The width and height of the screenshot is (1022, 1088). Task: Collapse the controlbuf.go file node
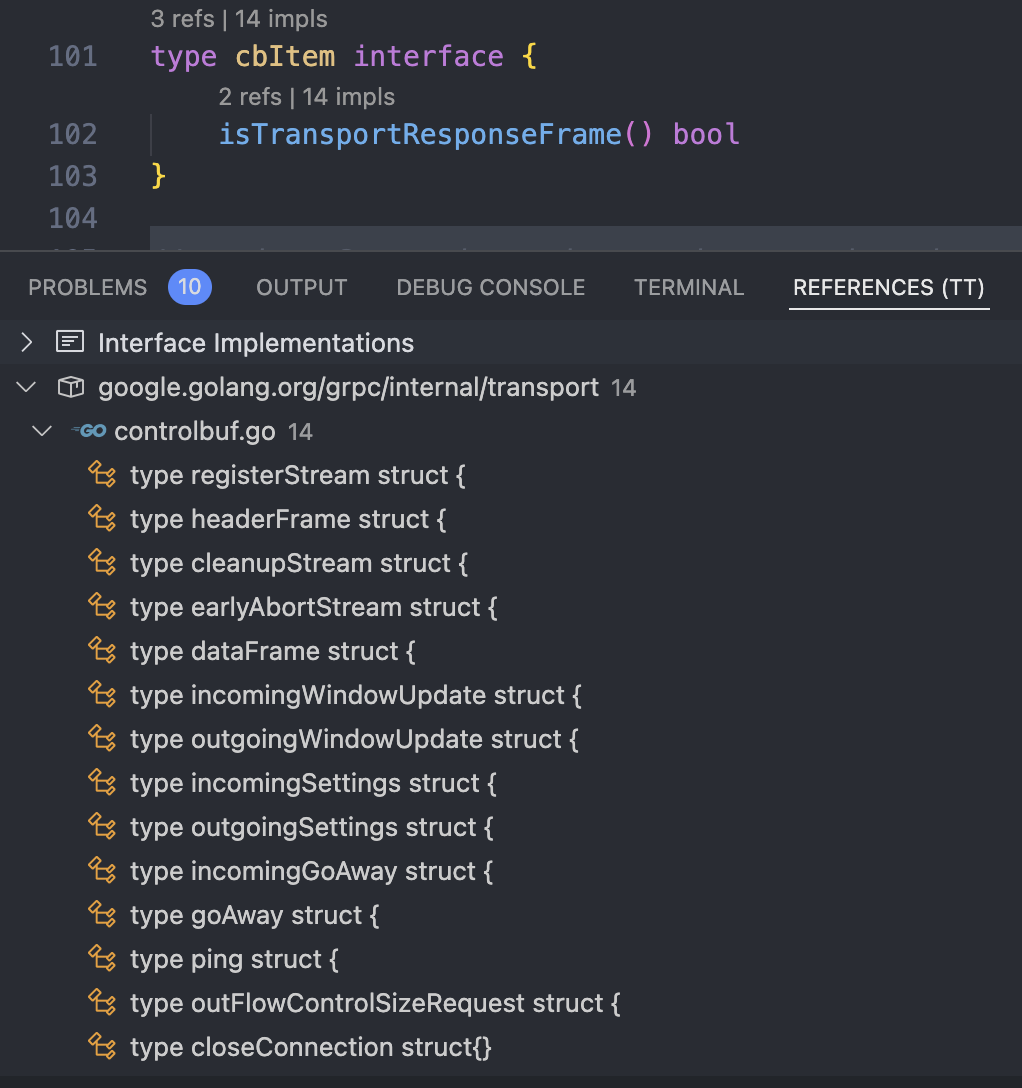[x=42, y=432]
